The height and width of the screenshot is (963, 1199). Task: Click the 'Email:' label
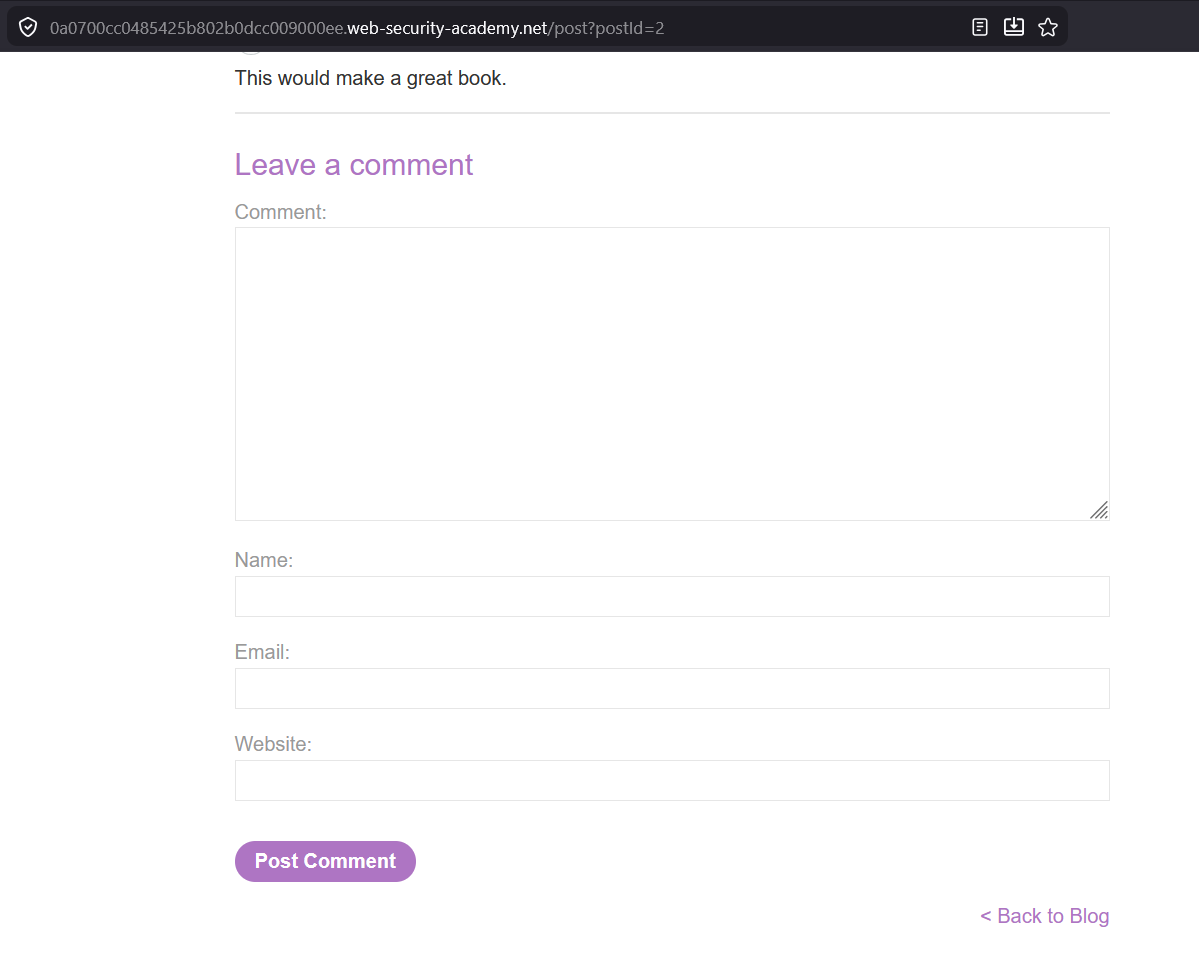[x=262, y=652]
